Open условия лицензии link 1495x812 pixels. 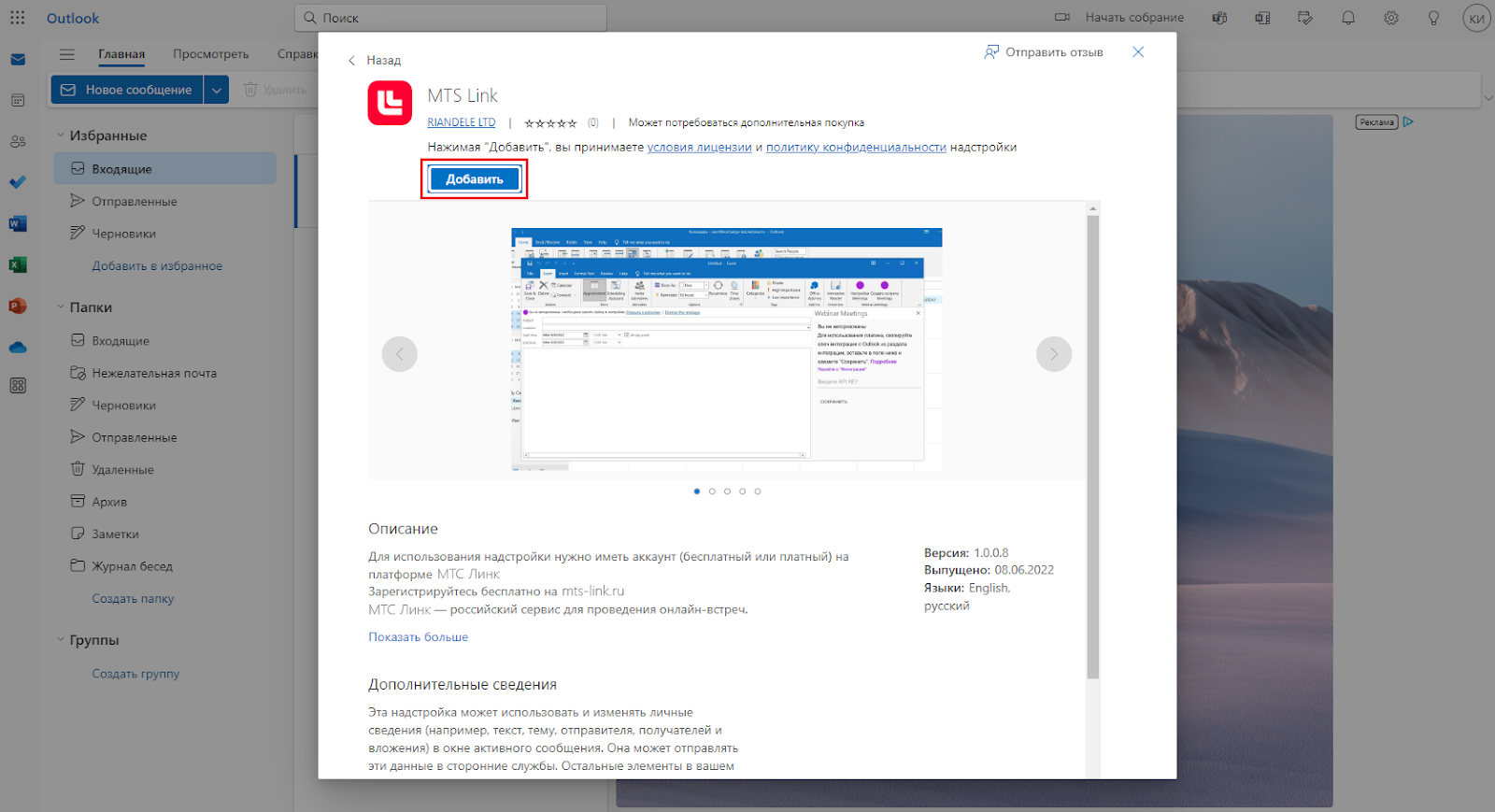[699, 148]
